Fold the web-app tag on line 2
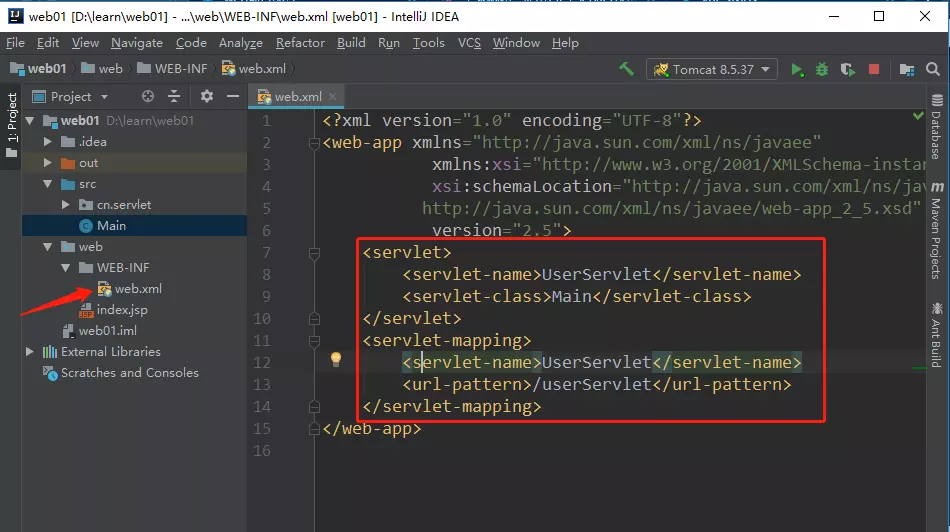 click(314, 144)
